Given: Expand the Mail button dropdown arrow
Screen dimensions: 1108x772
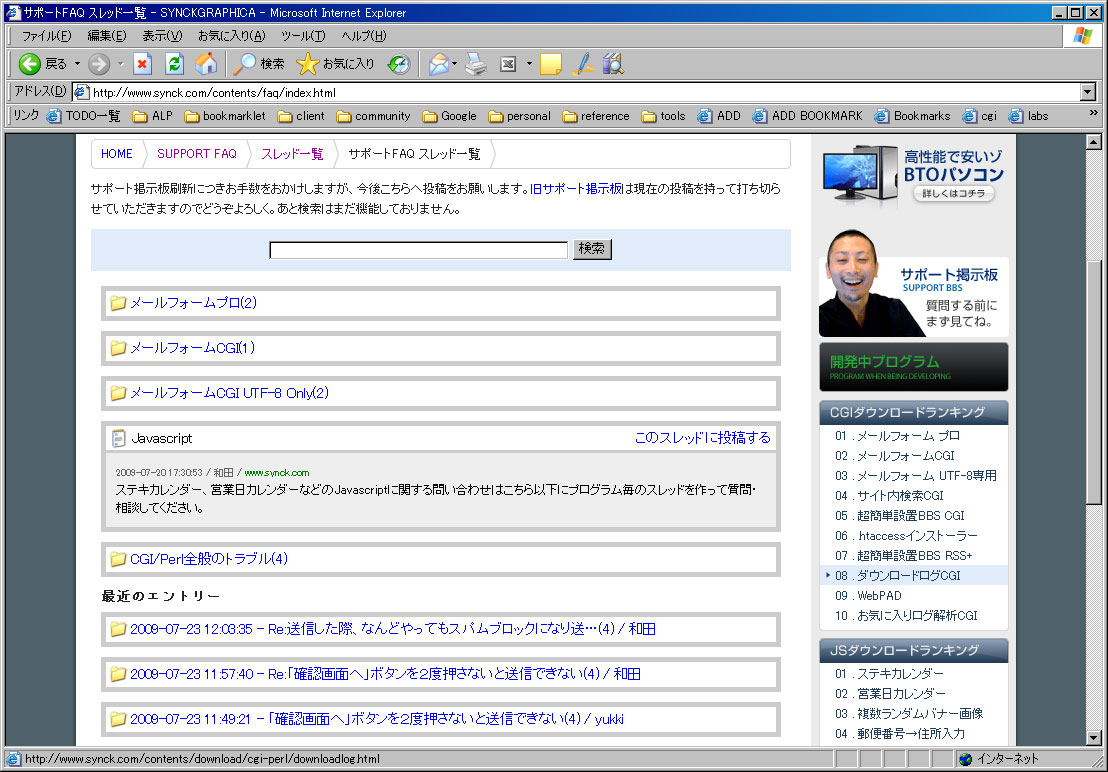Looking at the screenshot, I should (x=454, y=64).
